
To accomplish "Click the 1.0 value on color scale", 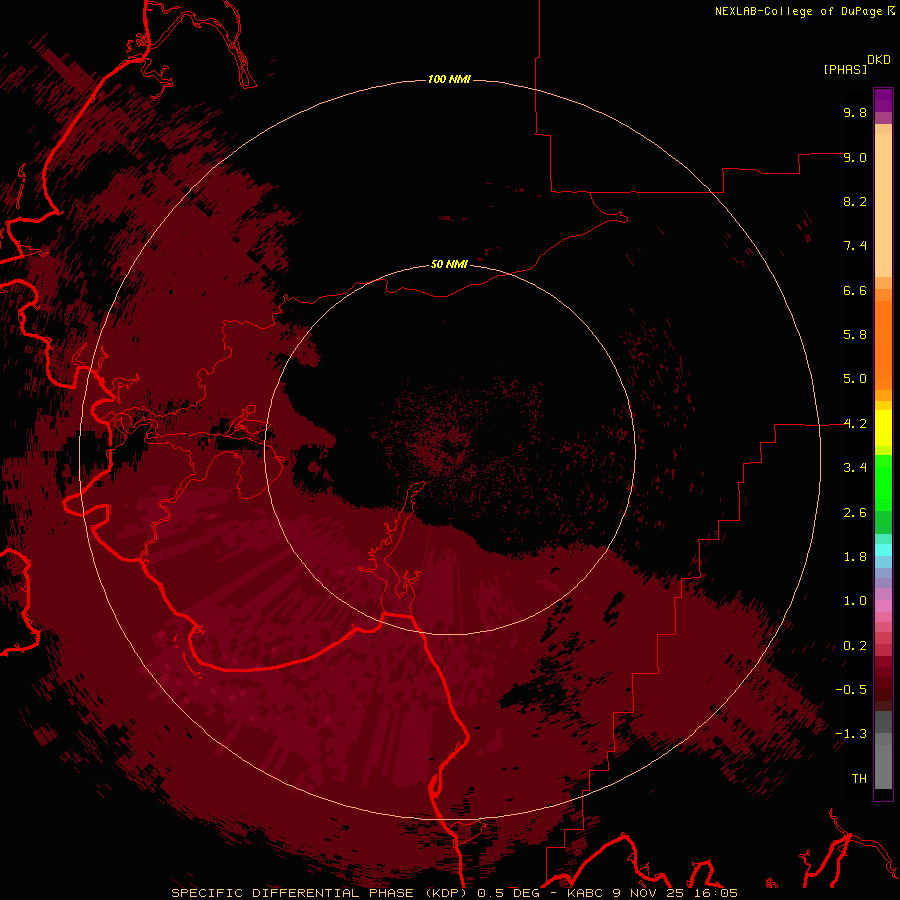I will pos(855,601).
